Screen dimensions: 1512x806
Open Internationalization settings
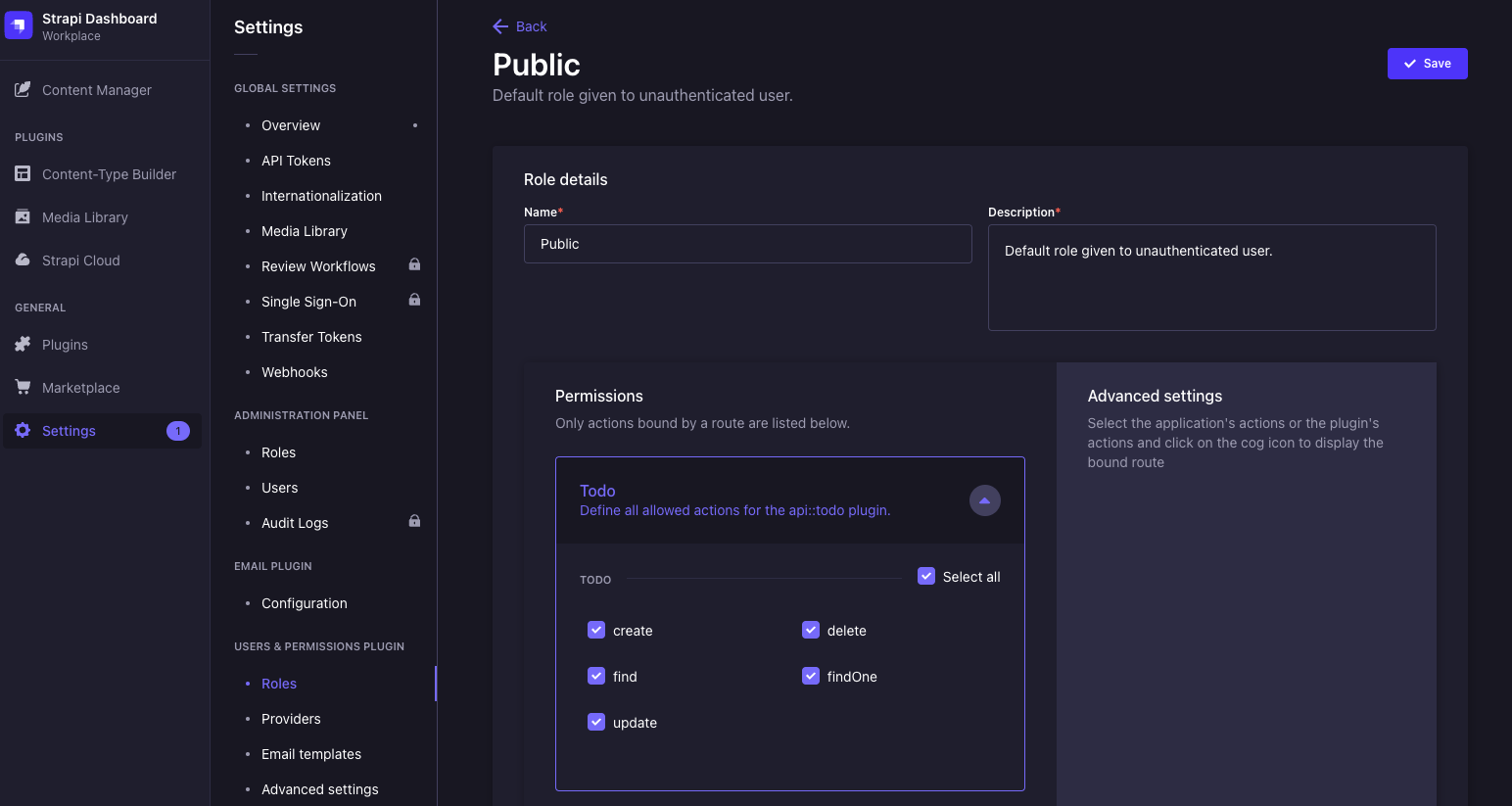pyautogui.click(x=321, y=196)
